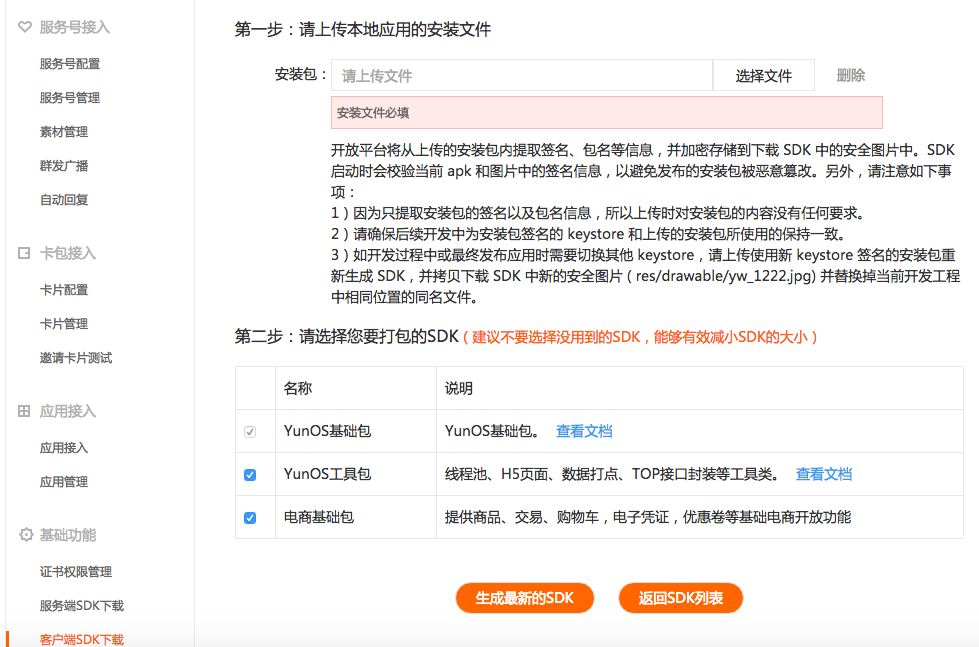979x647 pixels.
Task: Click the YunOS工具包 name cell
Action: click(356, 474)
